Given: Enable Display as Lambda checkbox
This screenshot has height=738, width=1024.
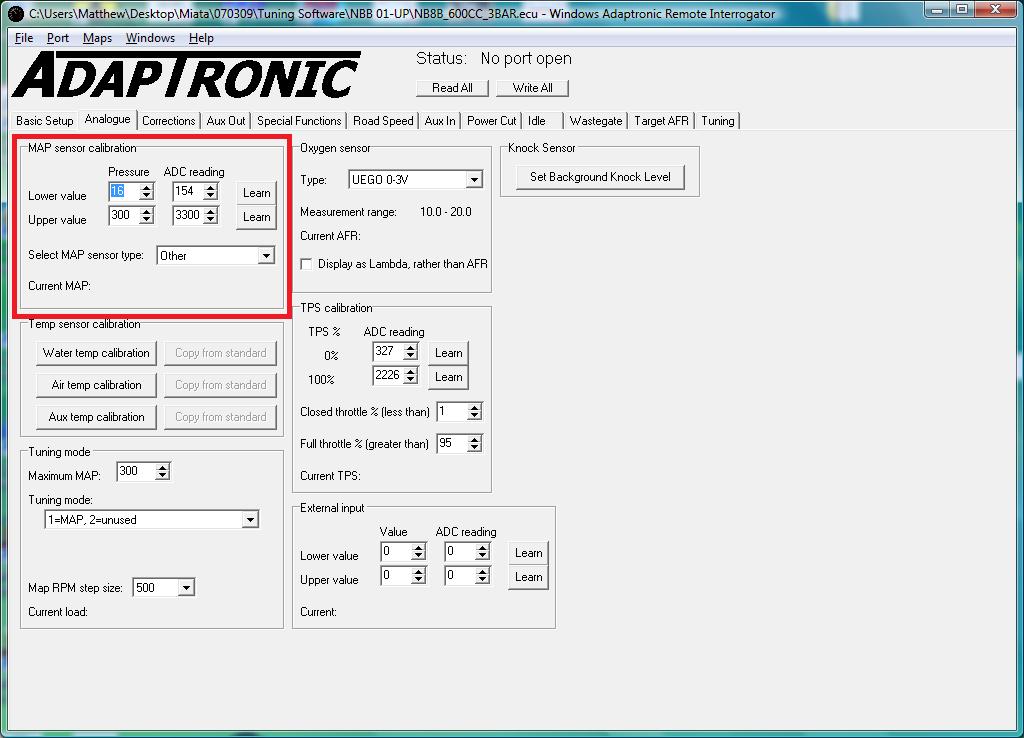Looking at the screenshot, I should pyautogui.click(x=306, y=264).
